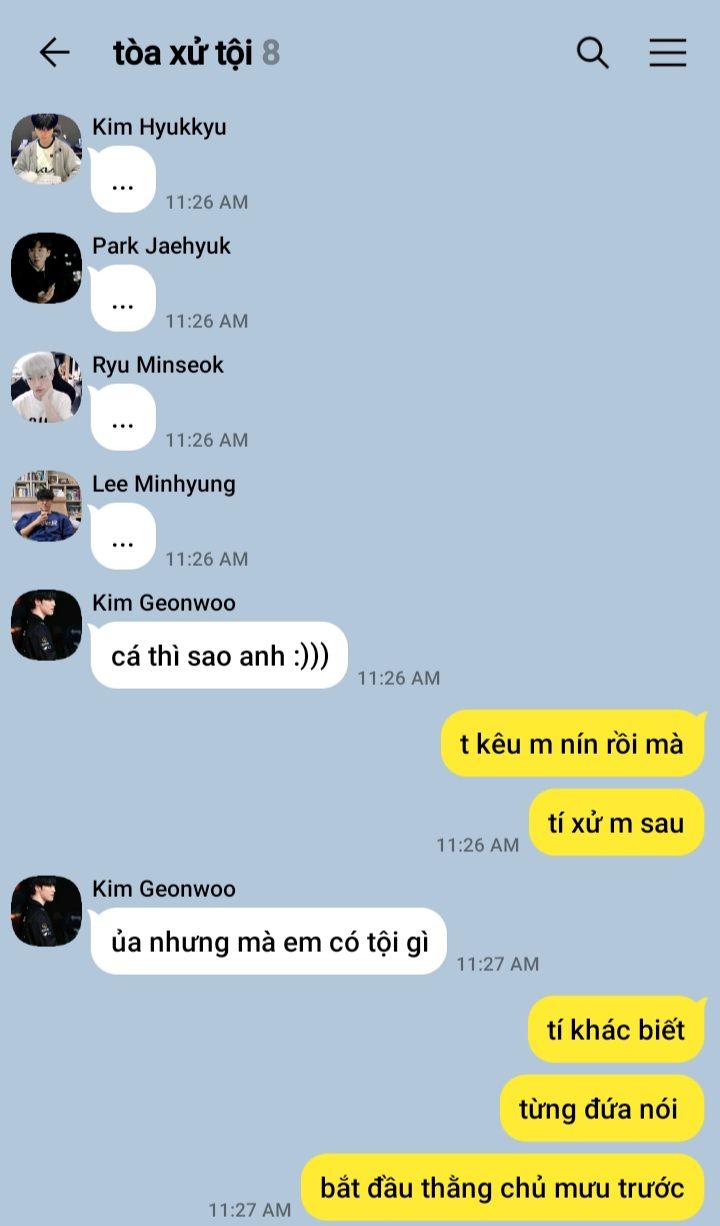Tap Kim Geonwoo's avatar beside 'cá thì sao anh'
This screenshot has height=1226, width=720.
(46, 625)
